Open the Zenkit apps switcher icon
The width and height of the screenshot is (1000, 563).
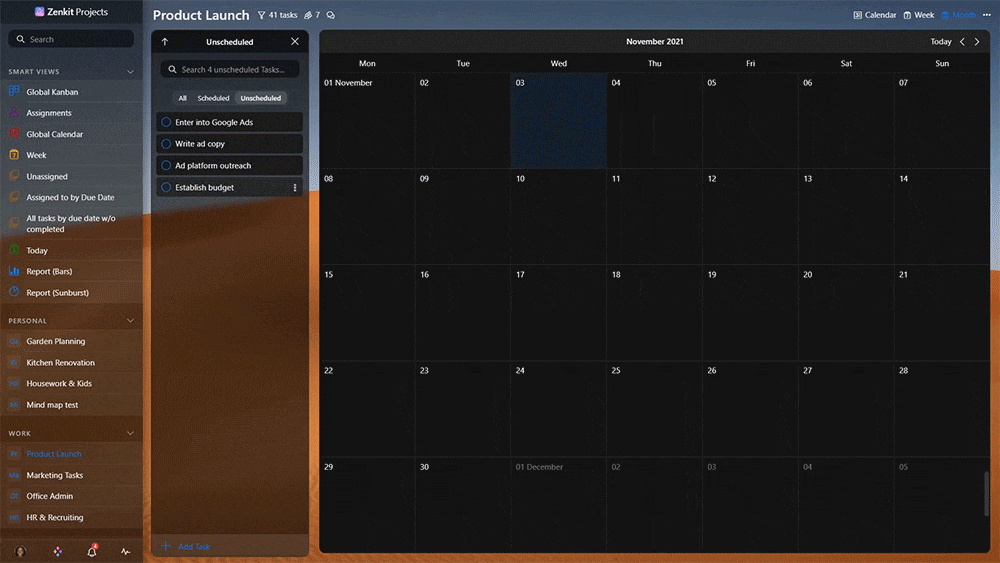click(x=57, y=552)
